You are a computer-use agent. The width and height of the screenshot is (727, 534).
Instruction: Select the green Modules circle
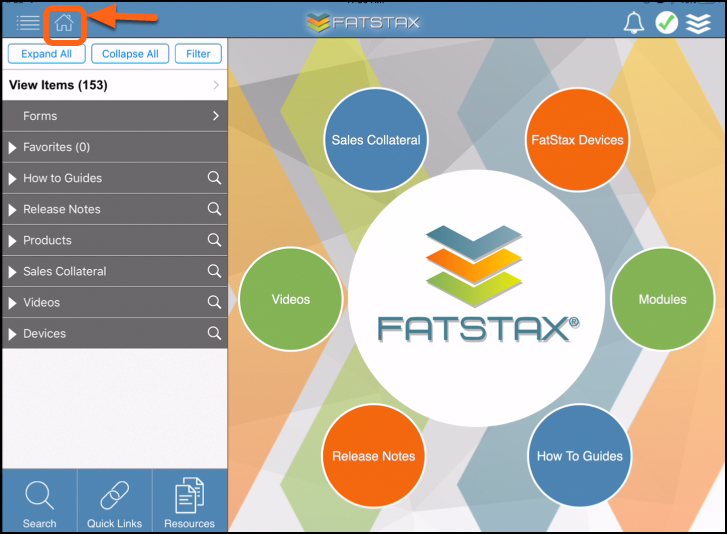[x=663, y=299]
